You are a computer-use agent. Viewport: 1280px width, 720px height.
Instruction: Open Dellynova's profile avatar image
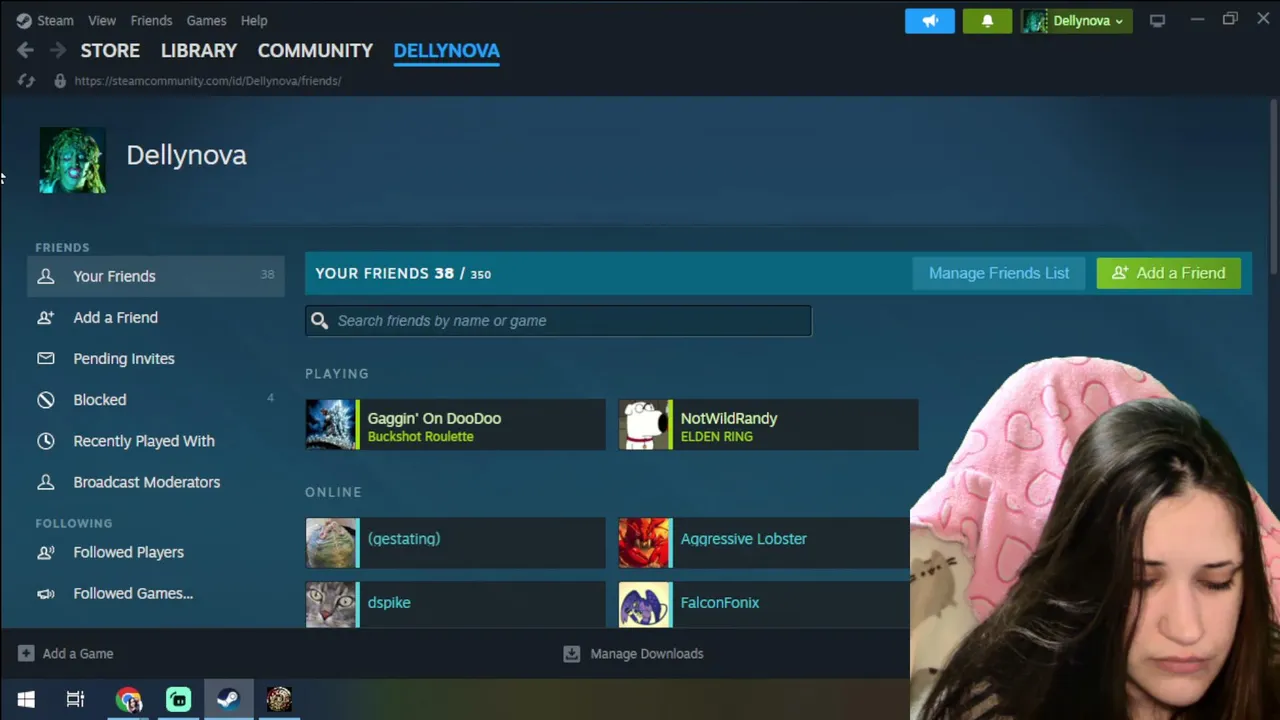click(73, 160)
